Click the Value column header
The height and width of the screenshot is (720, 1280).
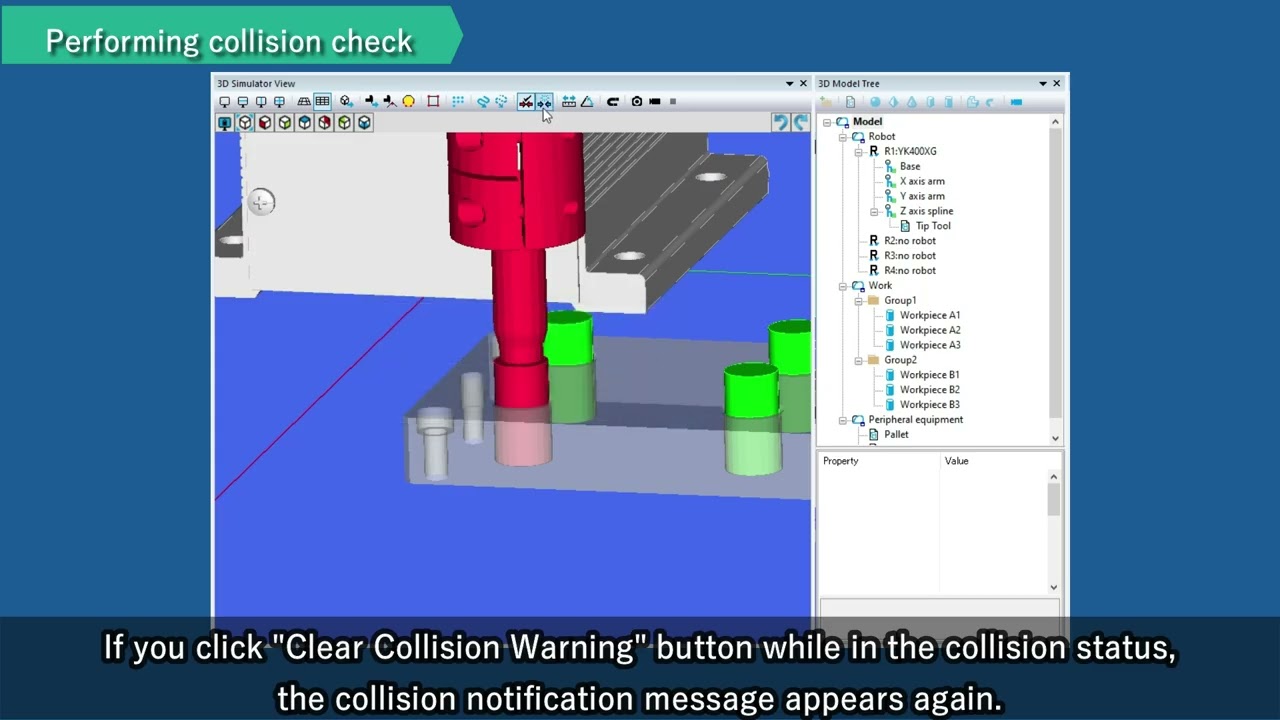click(x=993, y=461)
